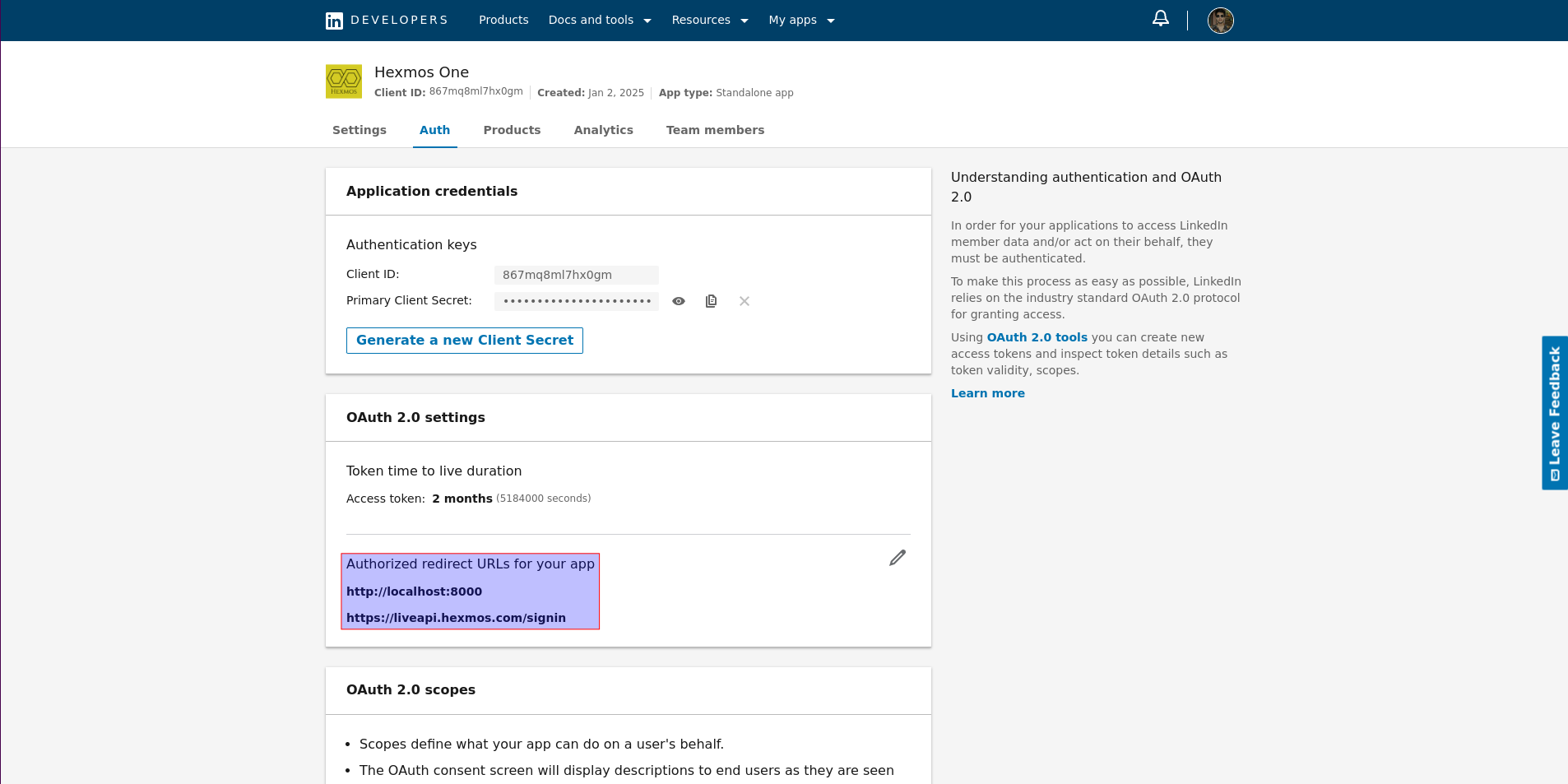Click Generate a new Client Secret
The height and width of the screenshot is (784, 1568).
465,341
